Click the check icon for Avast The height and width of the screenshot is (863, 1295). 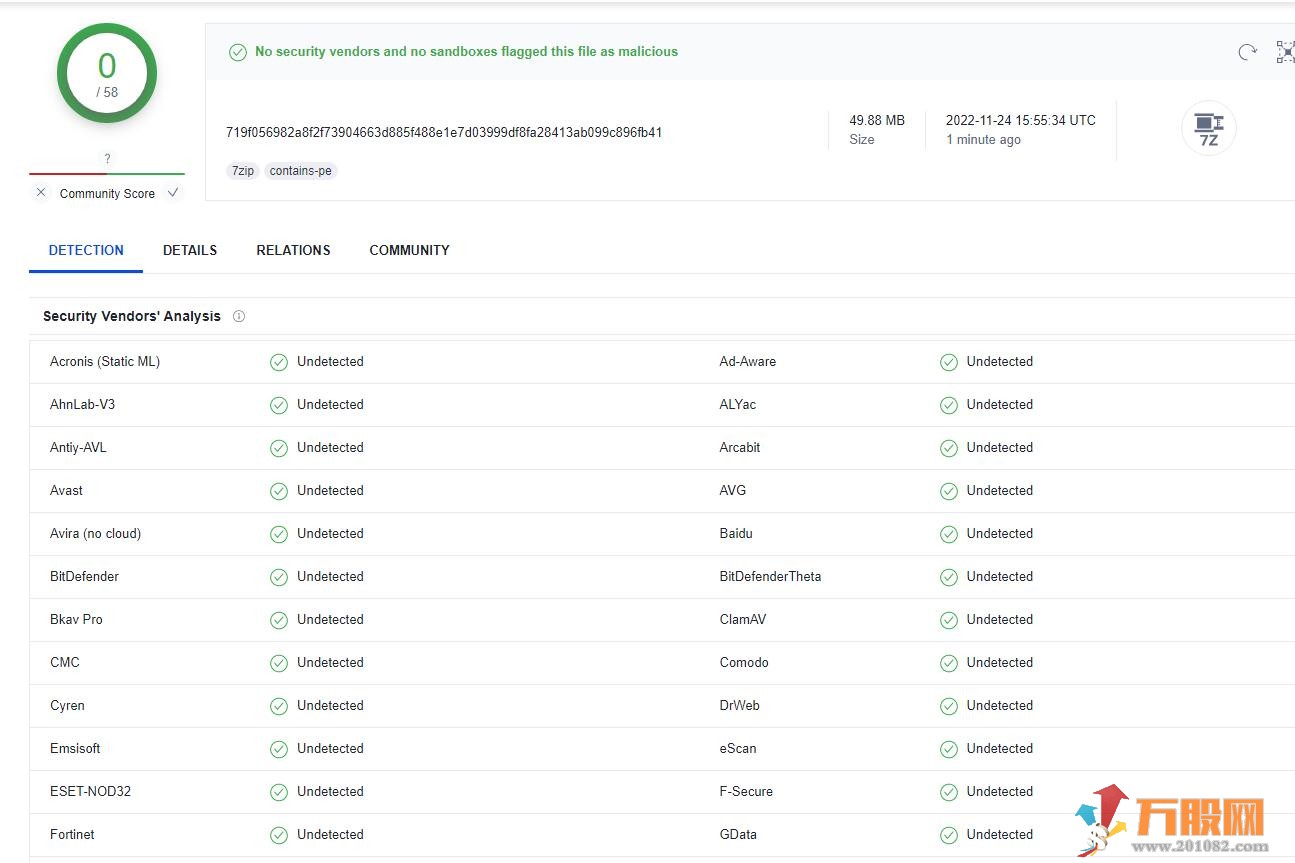[279, 491]
